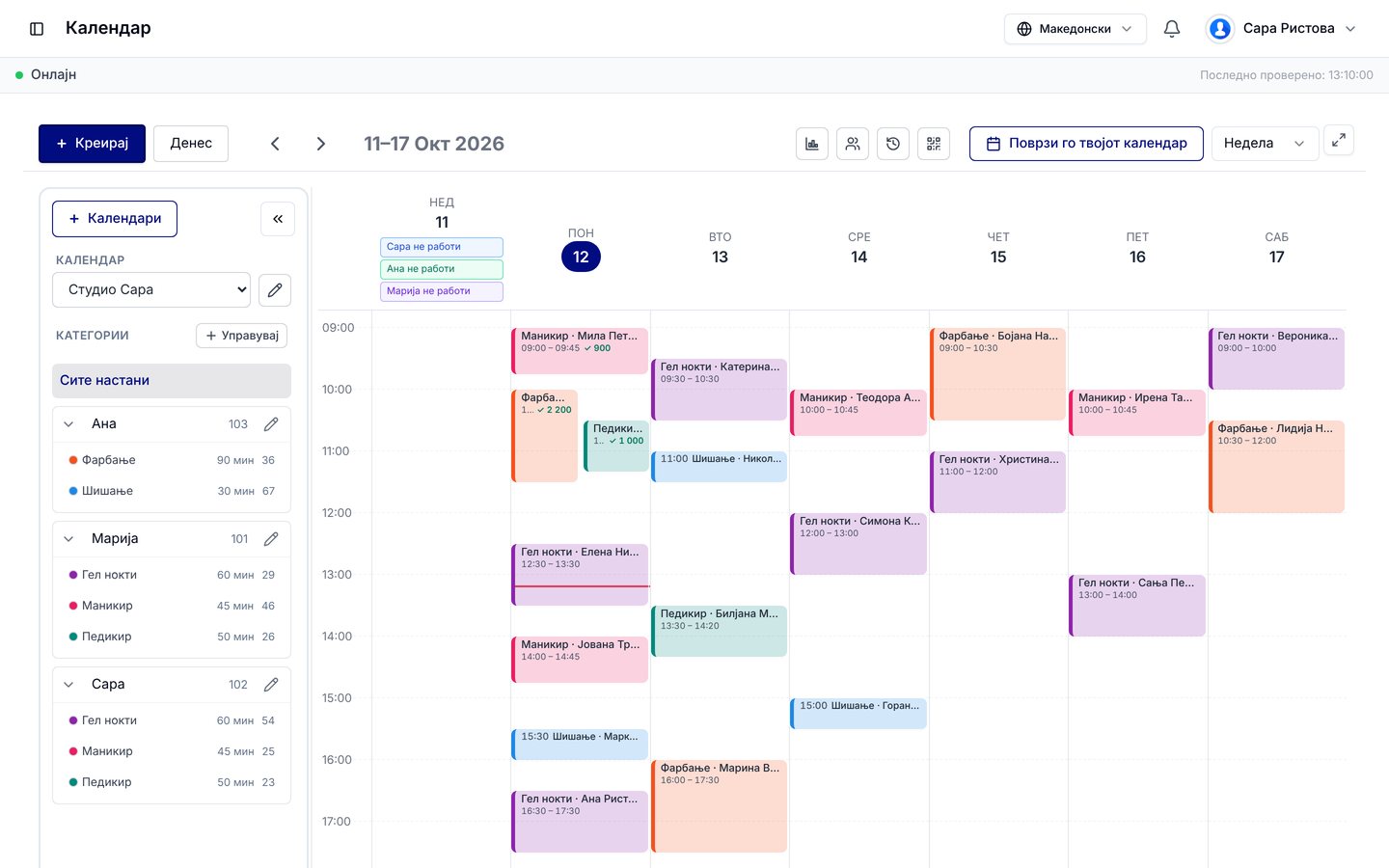Edit the Студио Сара calendar
Image resolution: width=1389 pixels, height=868 pixels.
pyautogui.click(x=275, y=290)
